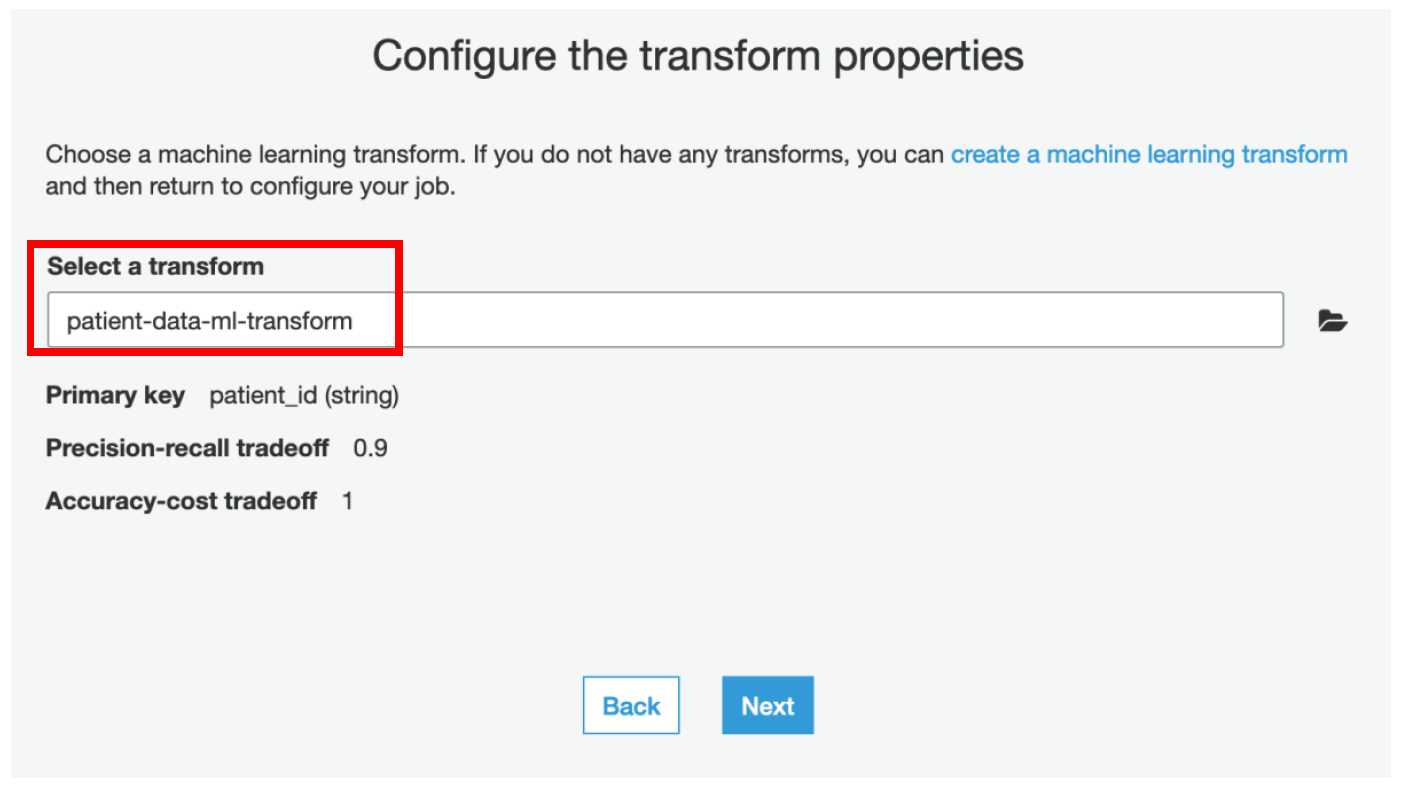Image resolution: width=1404 pixels, height=786 pixels.
Task: Go back with the Back button
Action: pyautogui.click(x=631, y=706)
